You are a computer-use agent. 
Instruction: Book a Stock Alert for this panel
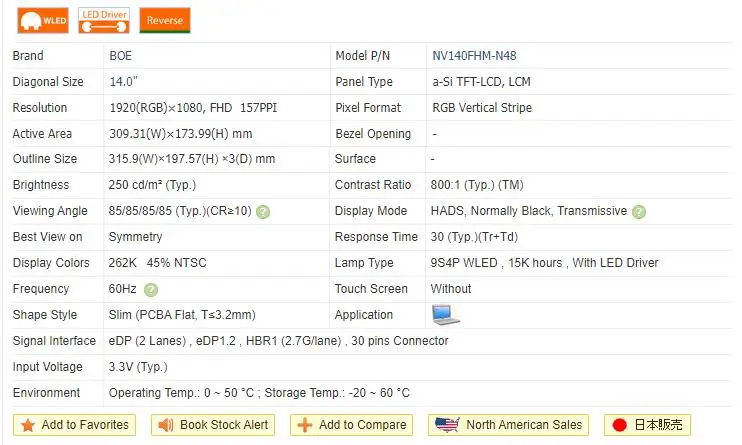[x=213, y=425]
